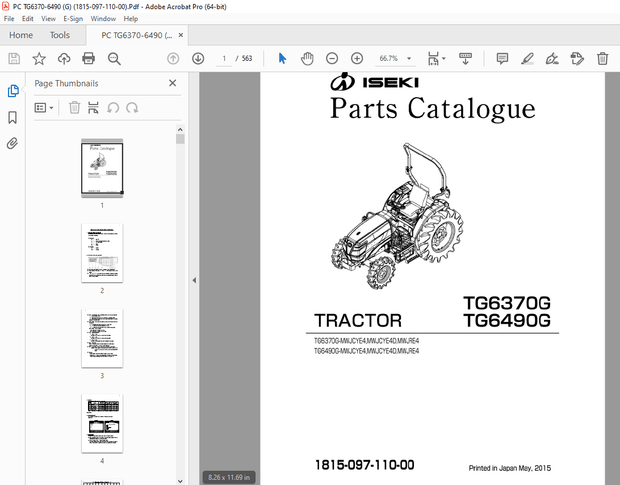Click the thumbnails print pages icon
Screen dimensions: 620x485
(93, 108)
